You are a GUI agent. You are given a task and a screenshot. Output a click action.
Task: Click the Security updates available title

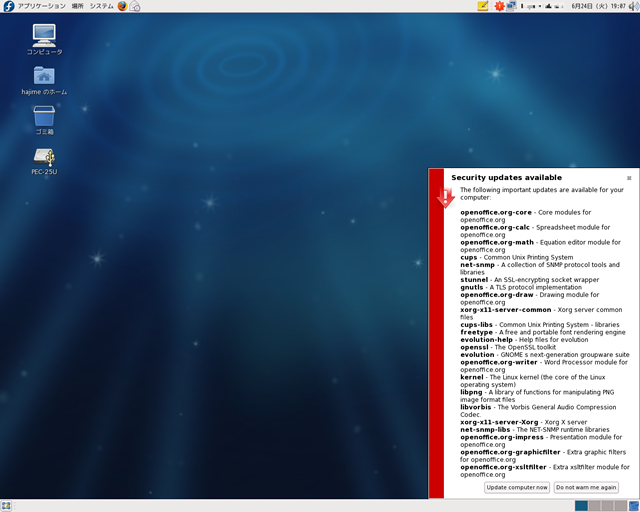(x=507, y=178)
